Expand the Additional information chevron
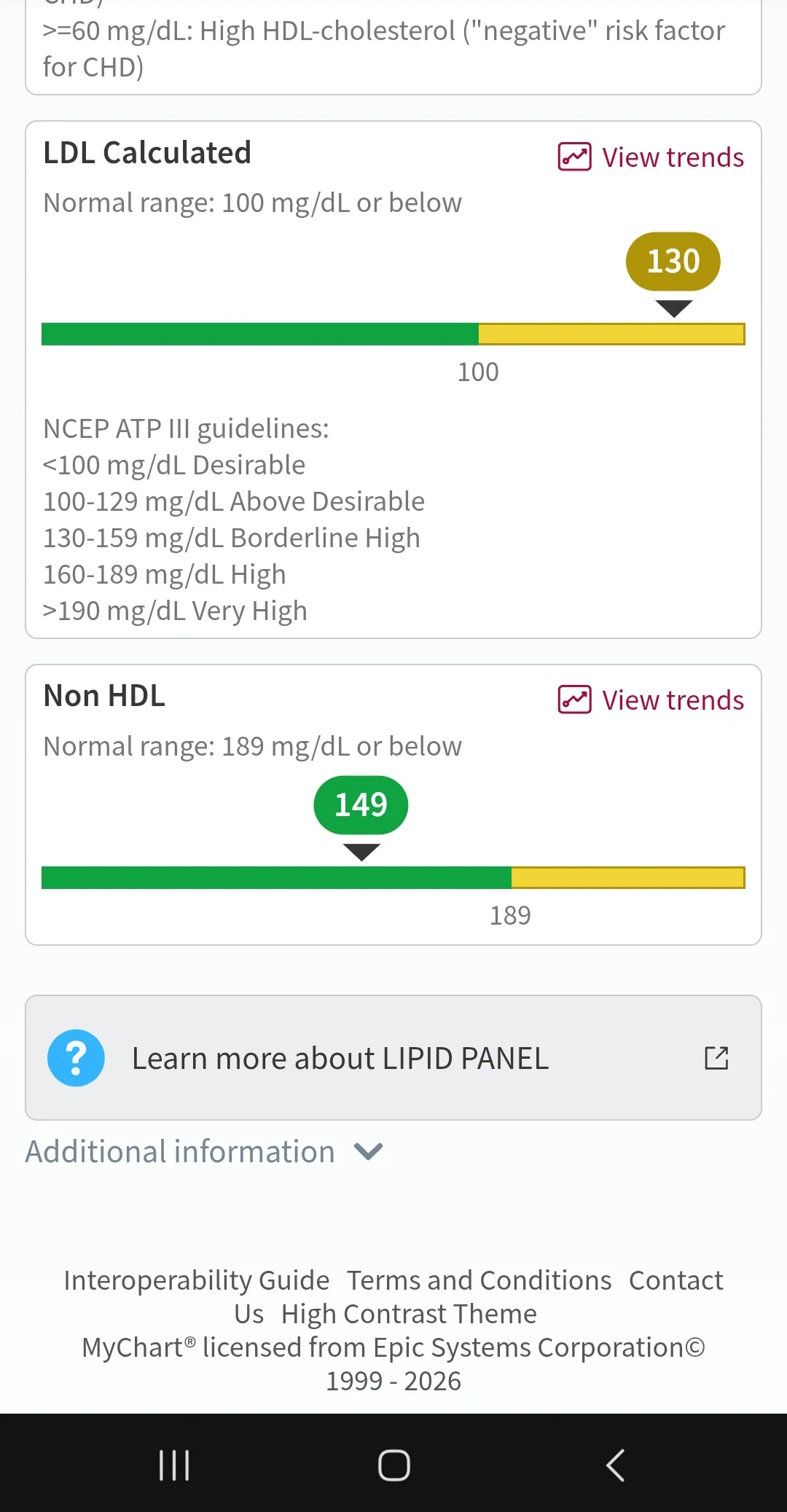 368,1151
